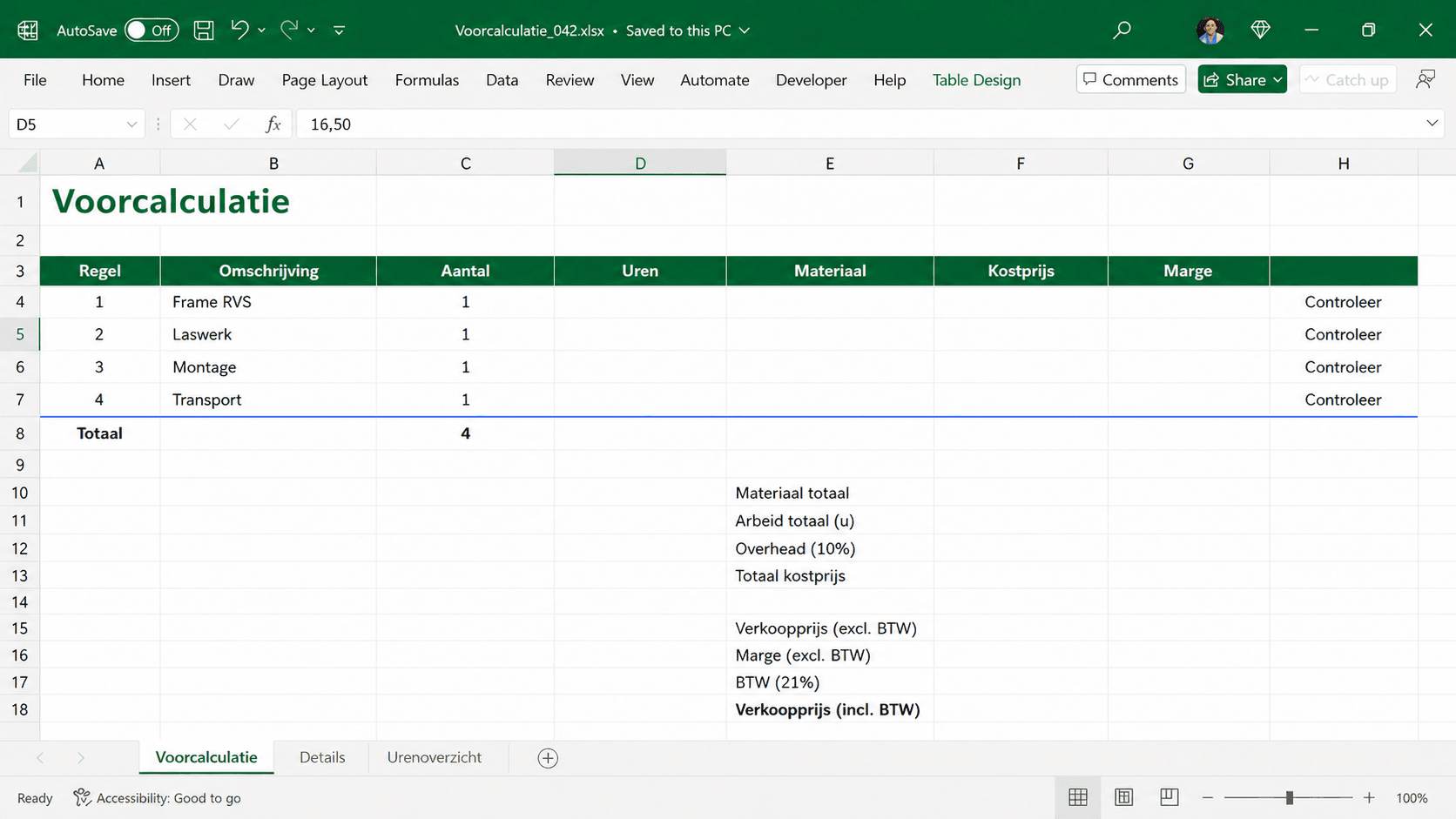Open the user account profile picture
Image resolution: width=1456 pixels, height=819 pixels.
pyautogui.click(x=1210, y=30)
